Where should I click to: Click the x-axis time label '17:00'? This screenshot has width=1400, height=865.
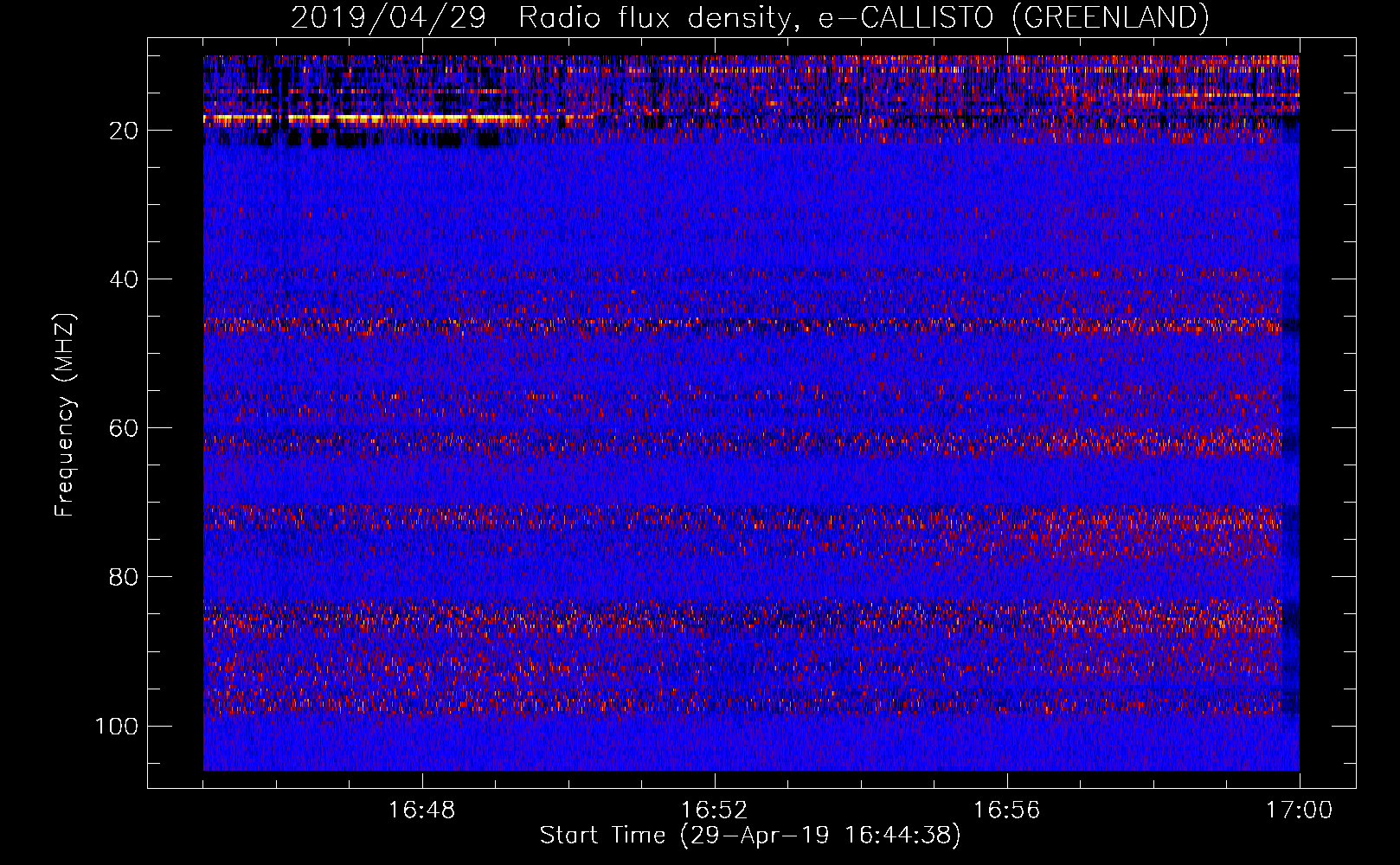(x=1300, y=811)
